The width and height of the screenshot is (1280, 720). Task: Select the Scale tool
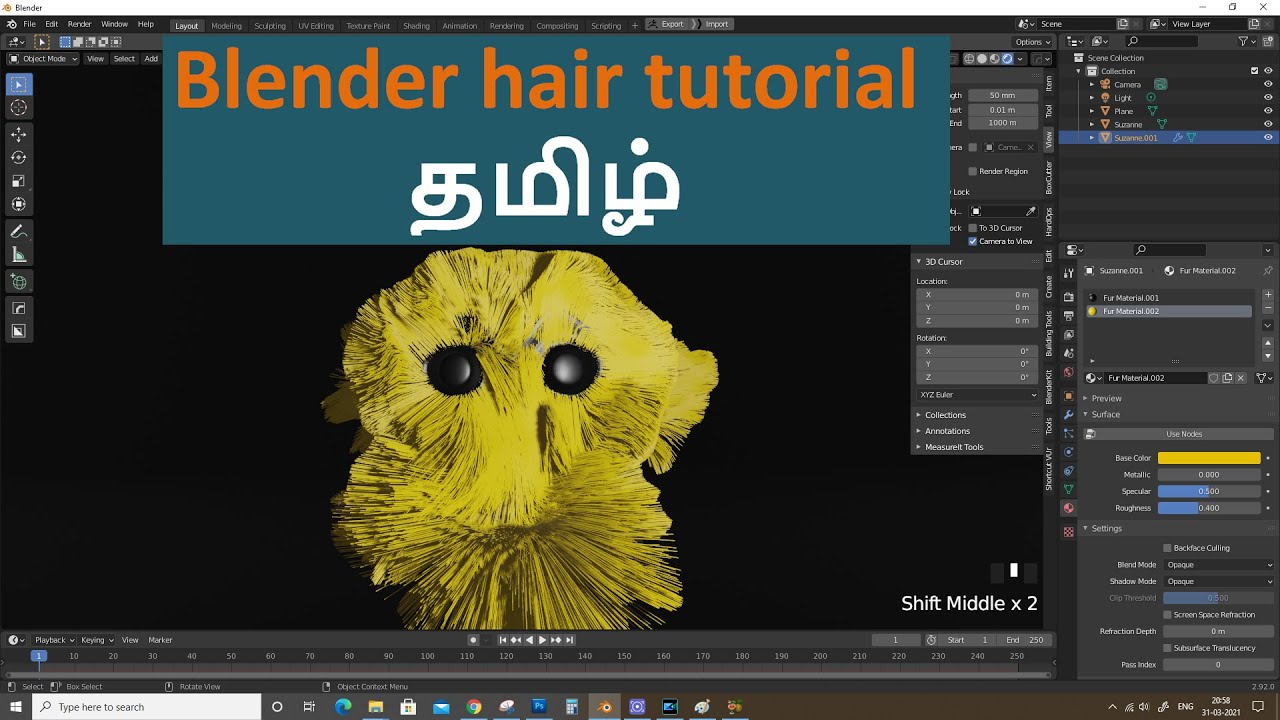point(19,181)
